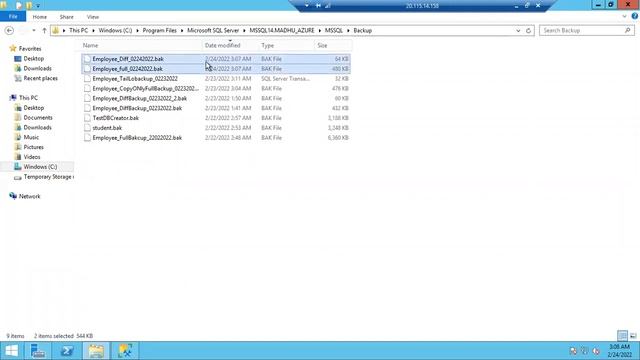The image size is (640, 360).
Task: Select Employee_DiffBackup_02232022.bak file
Action: click(x=137, y=108)
